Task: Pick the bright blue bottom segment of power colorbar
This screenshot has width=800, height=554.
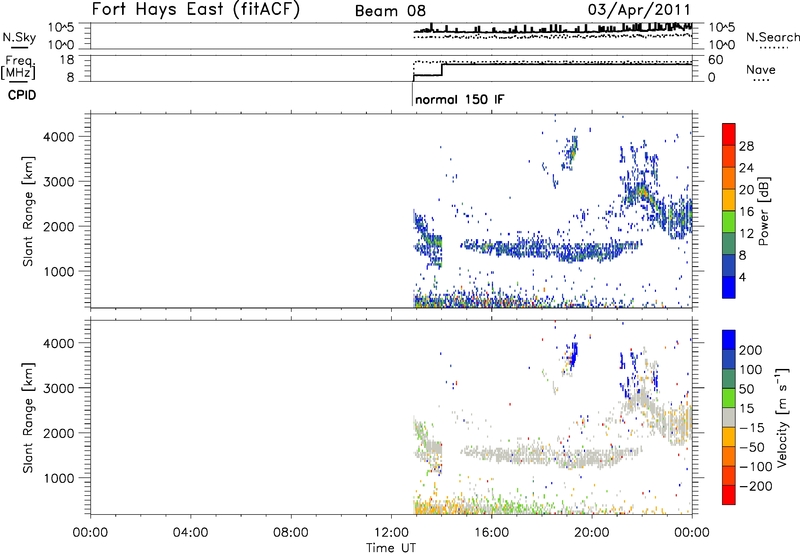Action: click(x=729, y=287)
